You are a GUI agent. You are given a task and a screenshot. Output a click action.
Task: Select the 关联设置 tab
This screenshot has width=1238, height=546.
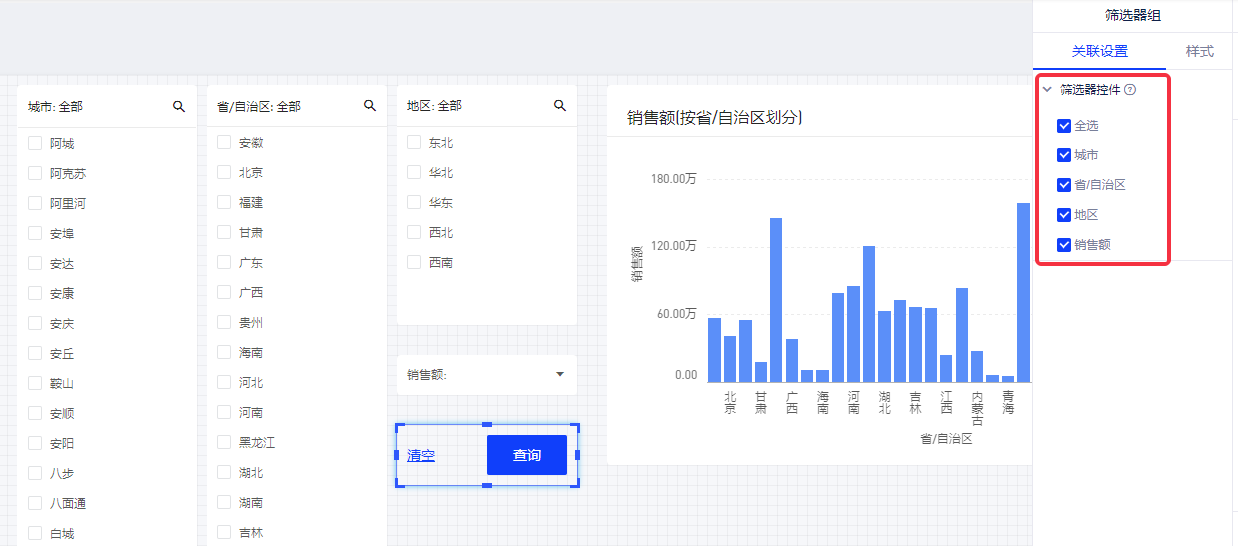[1099, 51]
